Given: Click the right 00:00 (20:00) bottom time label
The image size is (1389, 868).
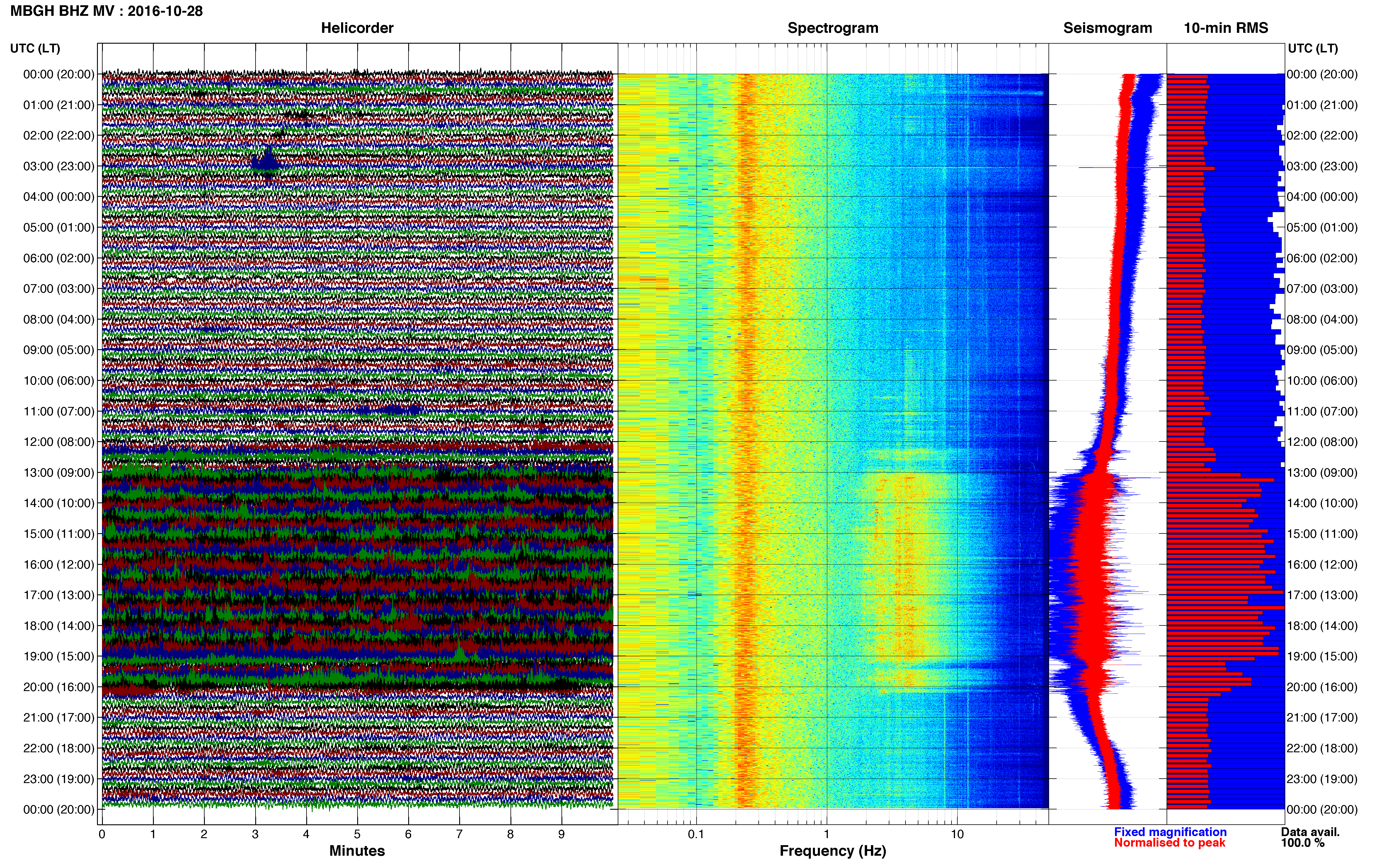Looking at the screenshot, I should pos(1322,810).
